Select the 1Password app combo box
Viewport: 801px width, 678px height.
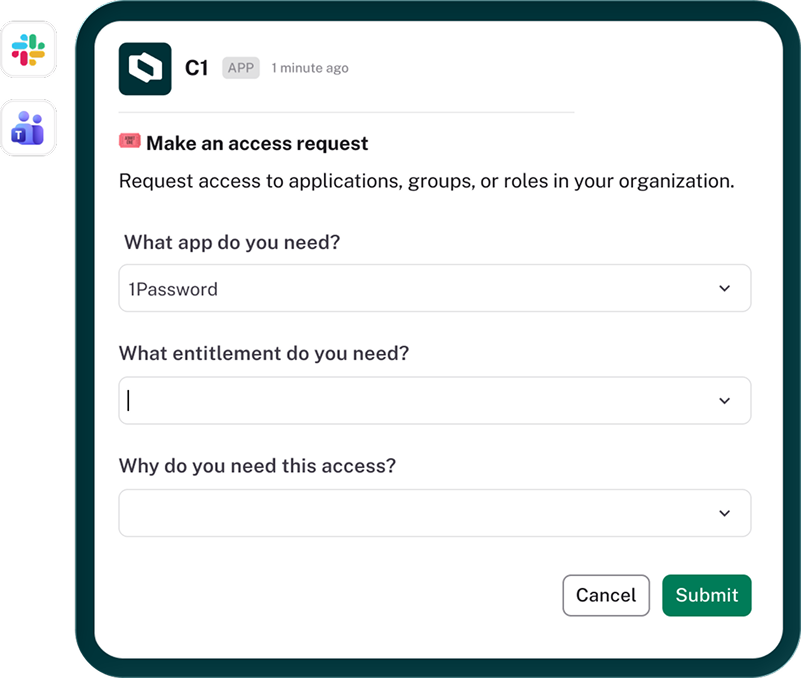click(435, 288)
